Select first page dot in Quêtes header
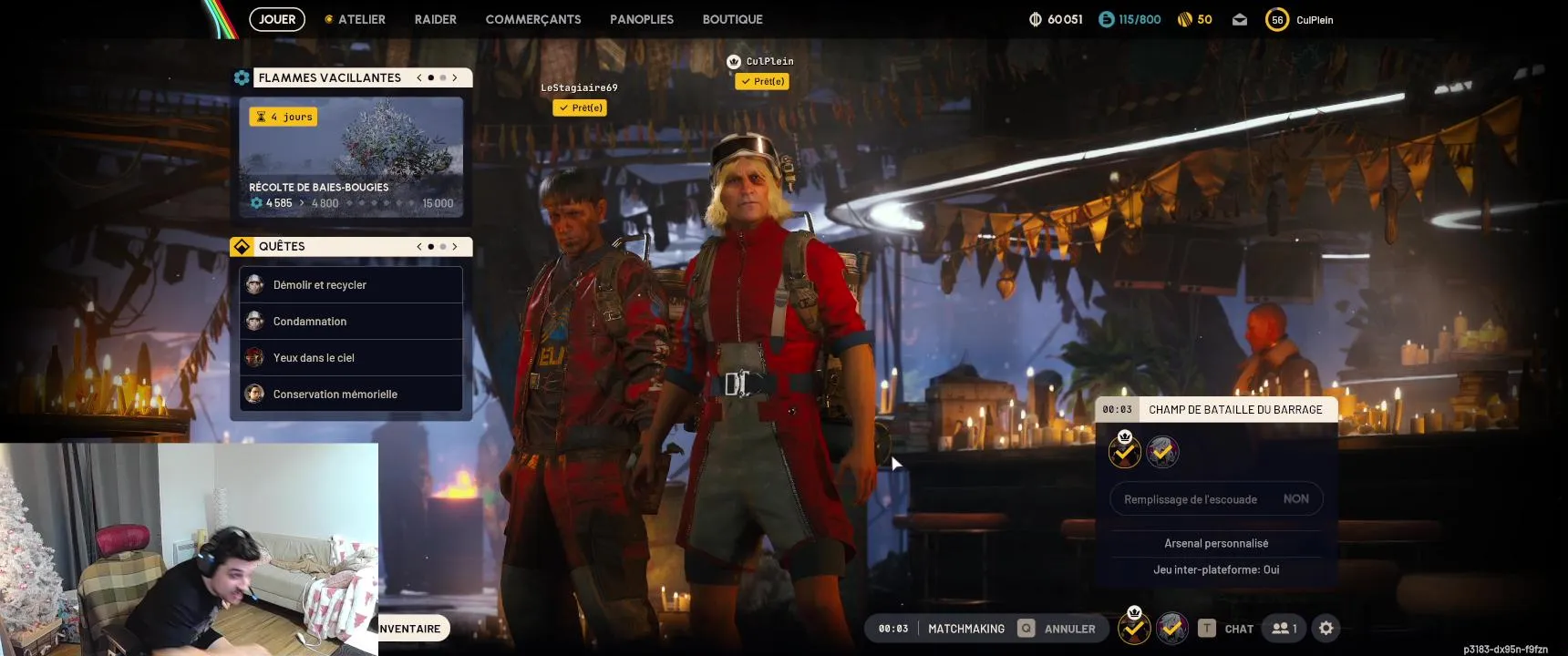The height and width of the screenshot is (656, 1568). (431, 246)
